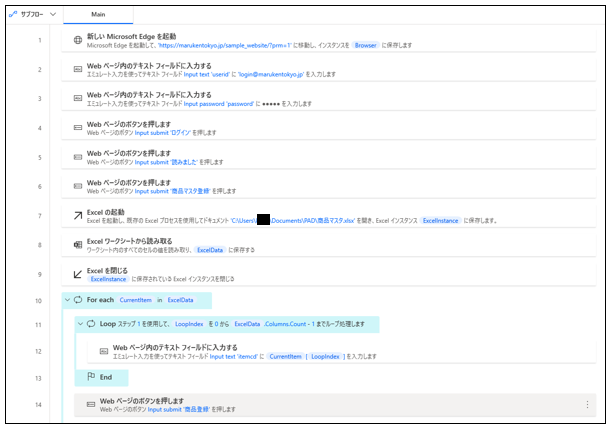Select line number 10 in the gutter

(x=38, y=301)
